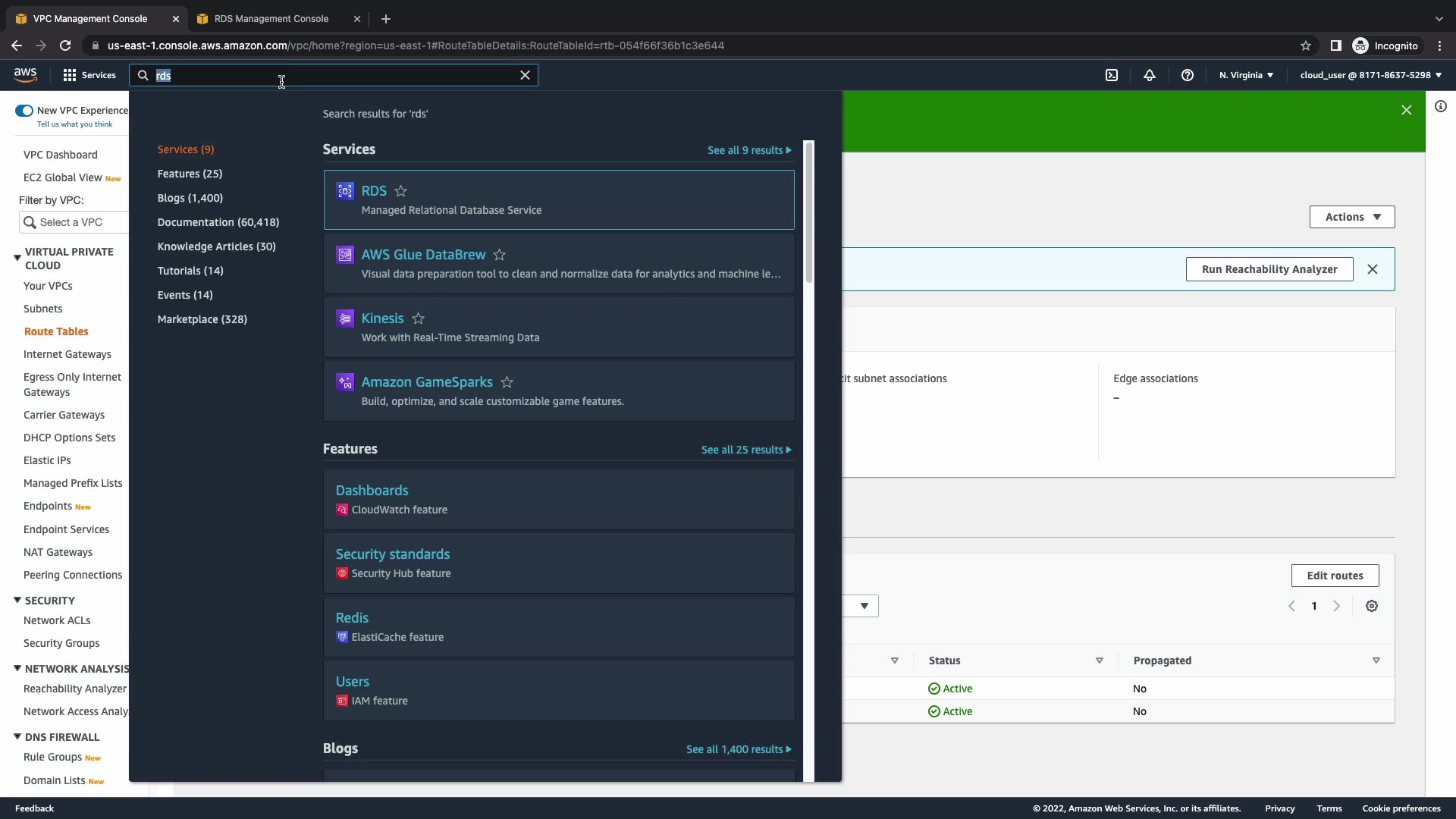
Task: Open the Actions dropdown
Action: (1351, 217)
